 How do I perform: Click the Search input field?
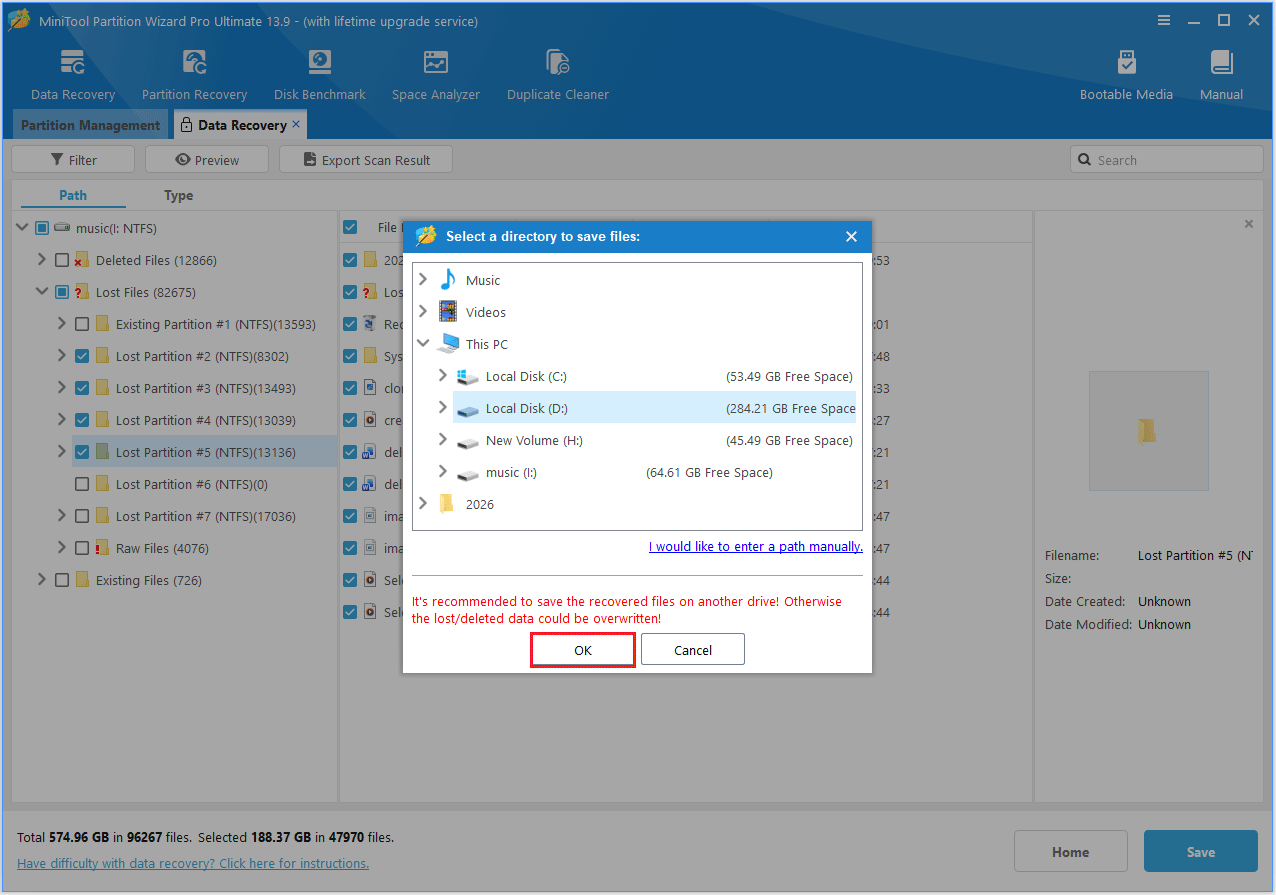click(1167, 160)
